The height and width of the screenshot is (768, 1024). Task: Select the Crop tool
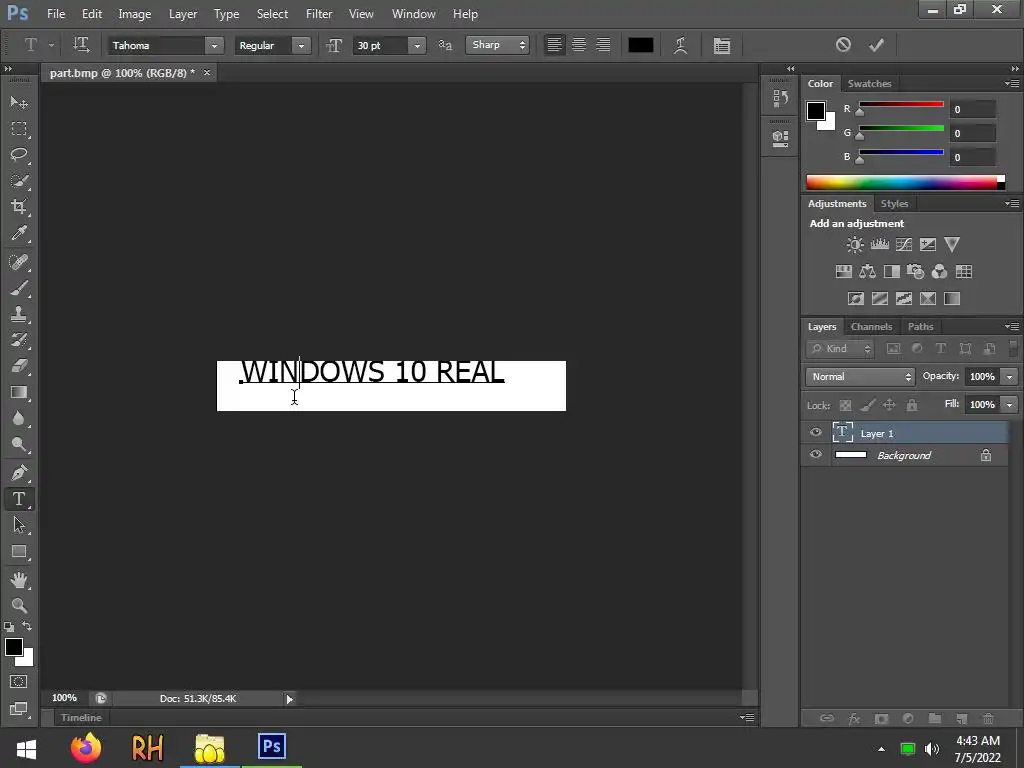[19, 207]
